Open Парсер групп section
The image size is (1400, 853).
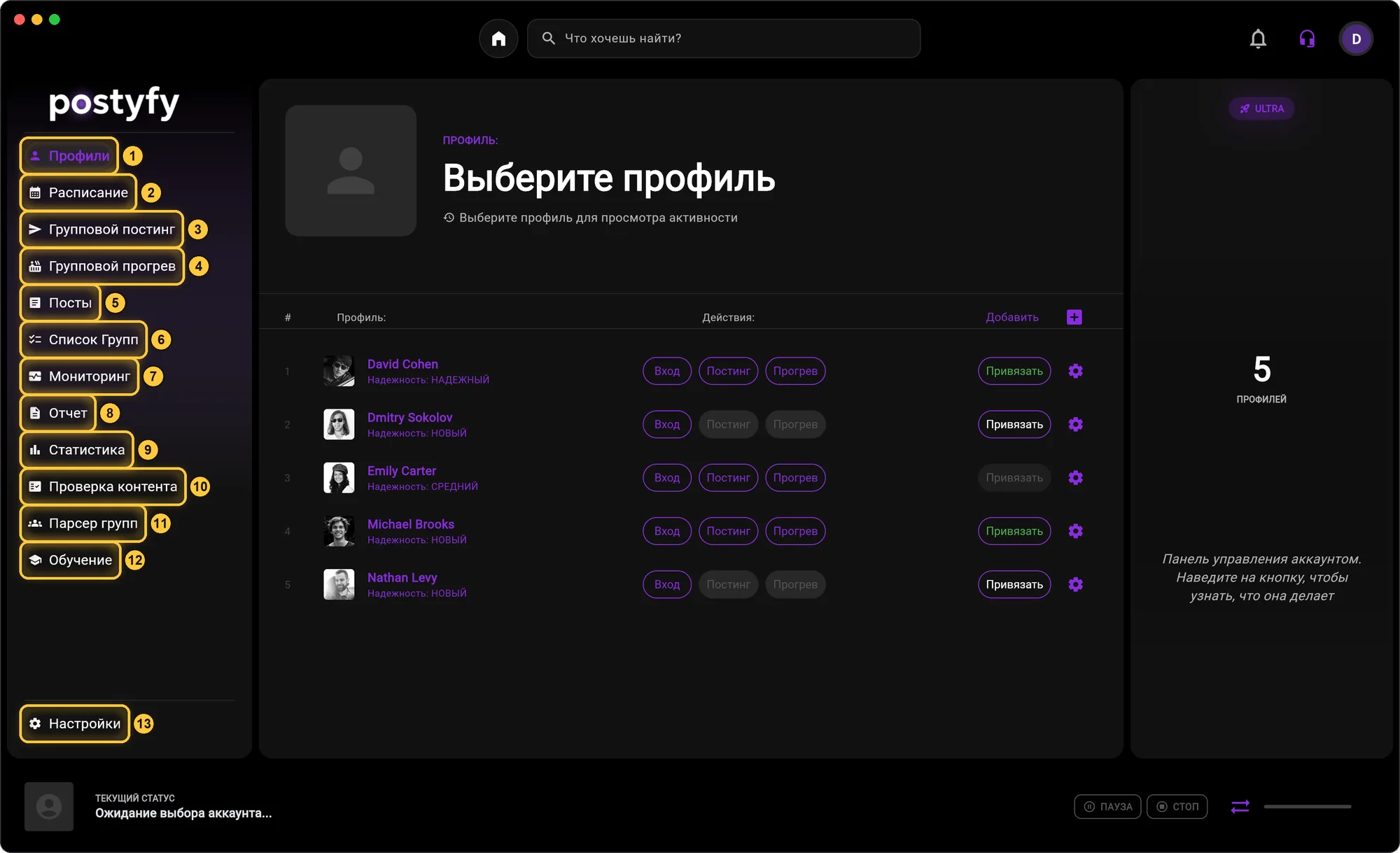(x=83, y=523)
